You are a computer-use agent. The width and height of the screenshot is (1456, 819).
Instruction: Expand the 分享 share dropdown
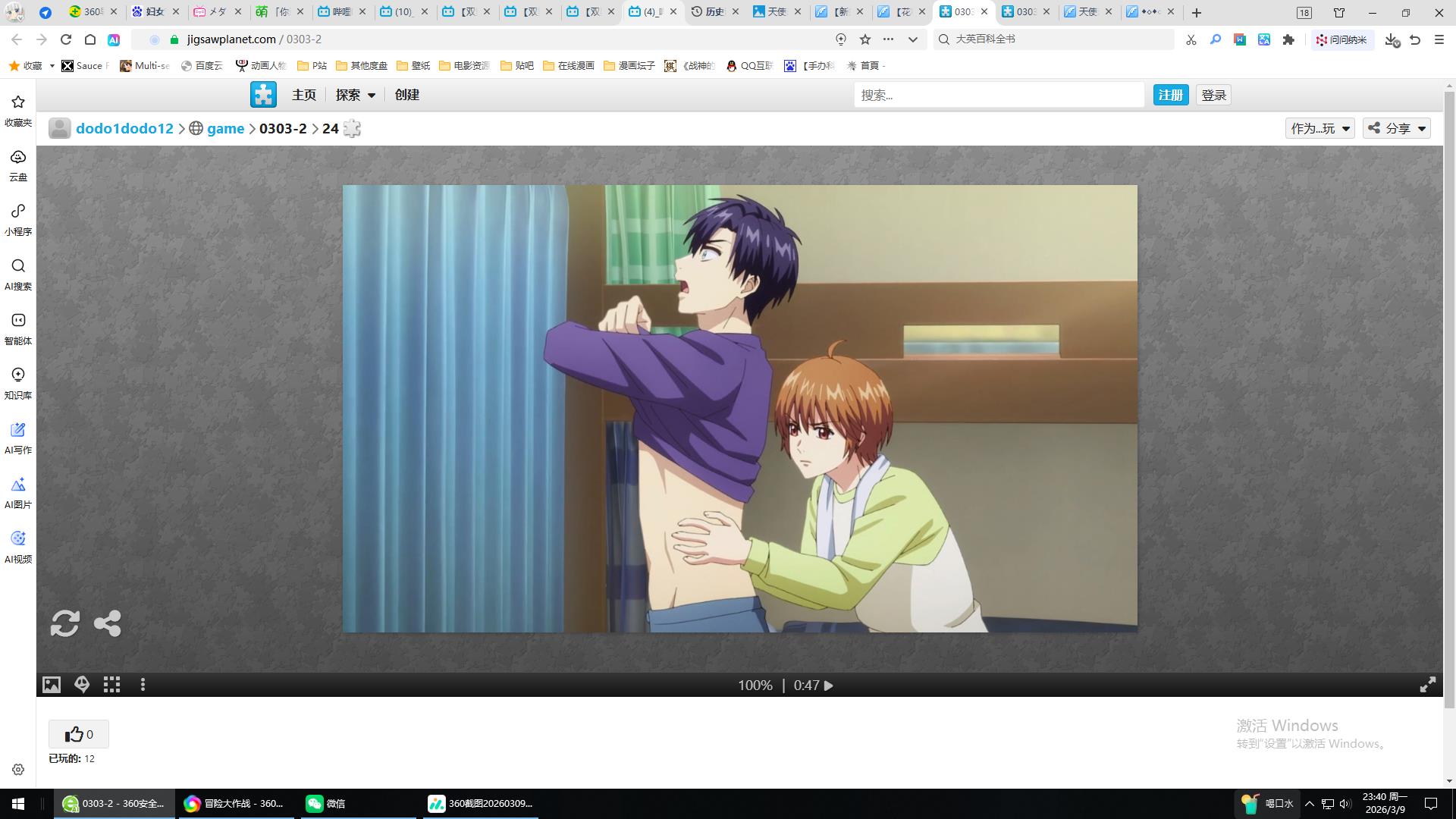[x=1396, y=128]
